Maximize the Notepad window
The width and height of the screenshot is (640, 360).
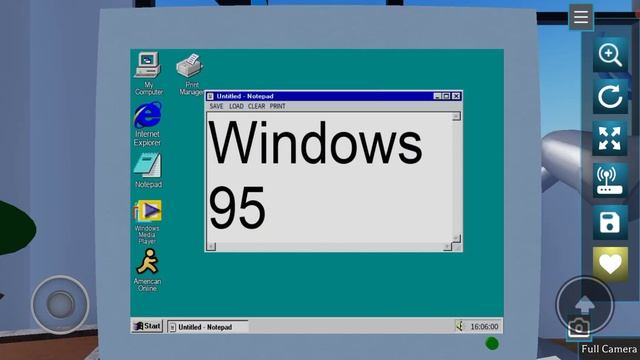click(x=446, y=96)
